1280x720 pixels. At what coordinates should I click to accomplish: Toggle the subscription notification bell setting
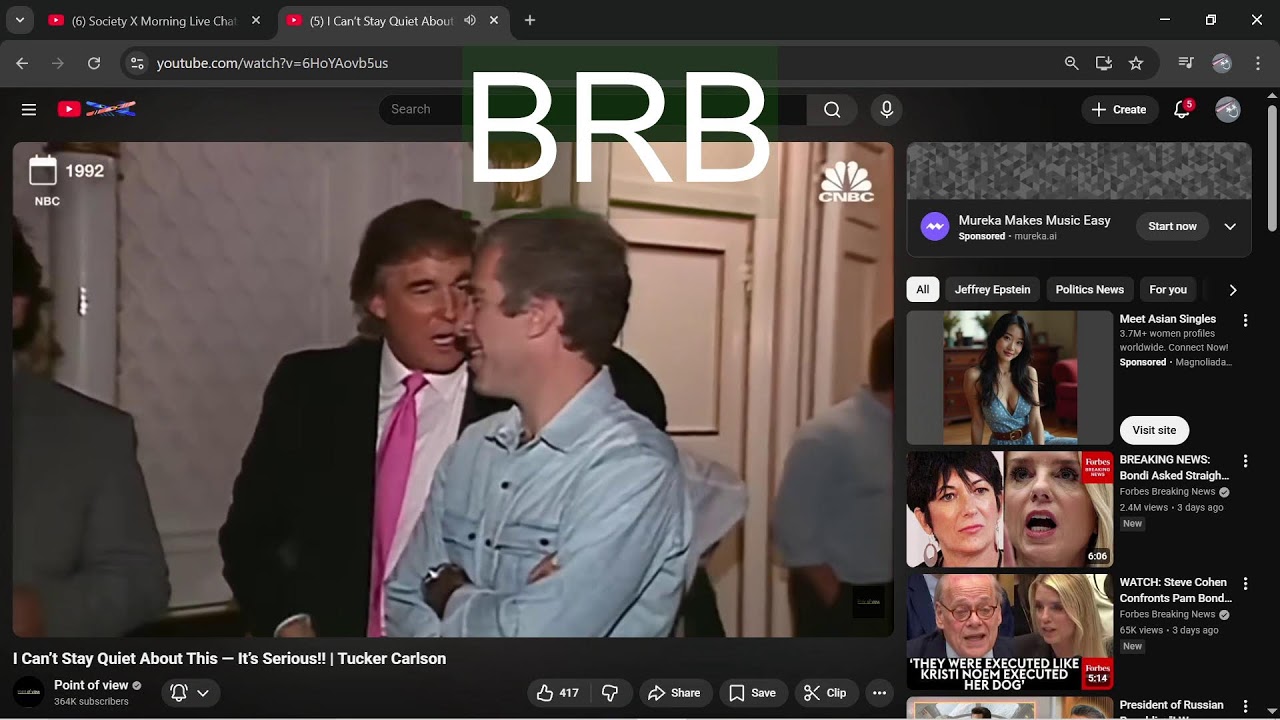point(190,693)
